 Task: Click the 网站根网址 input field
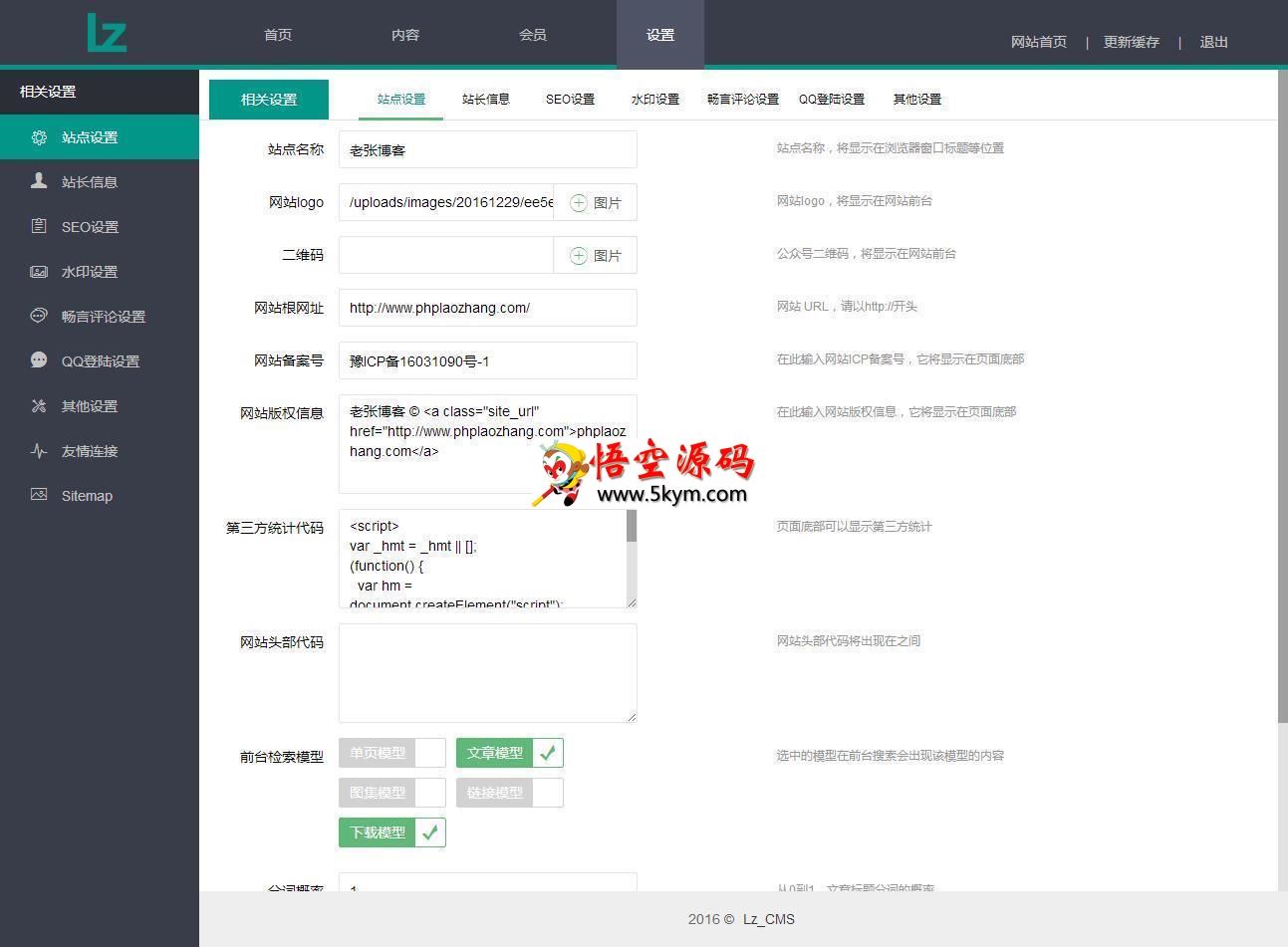[x=488, y=308]
